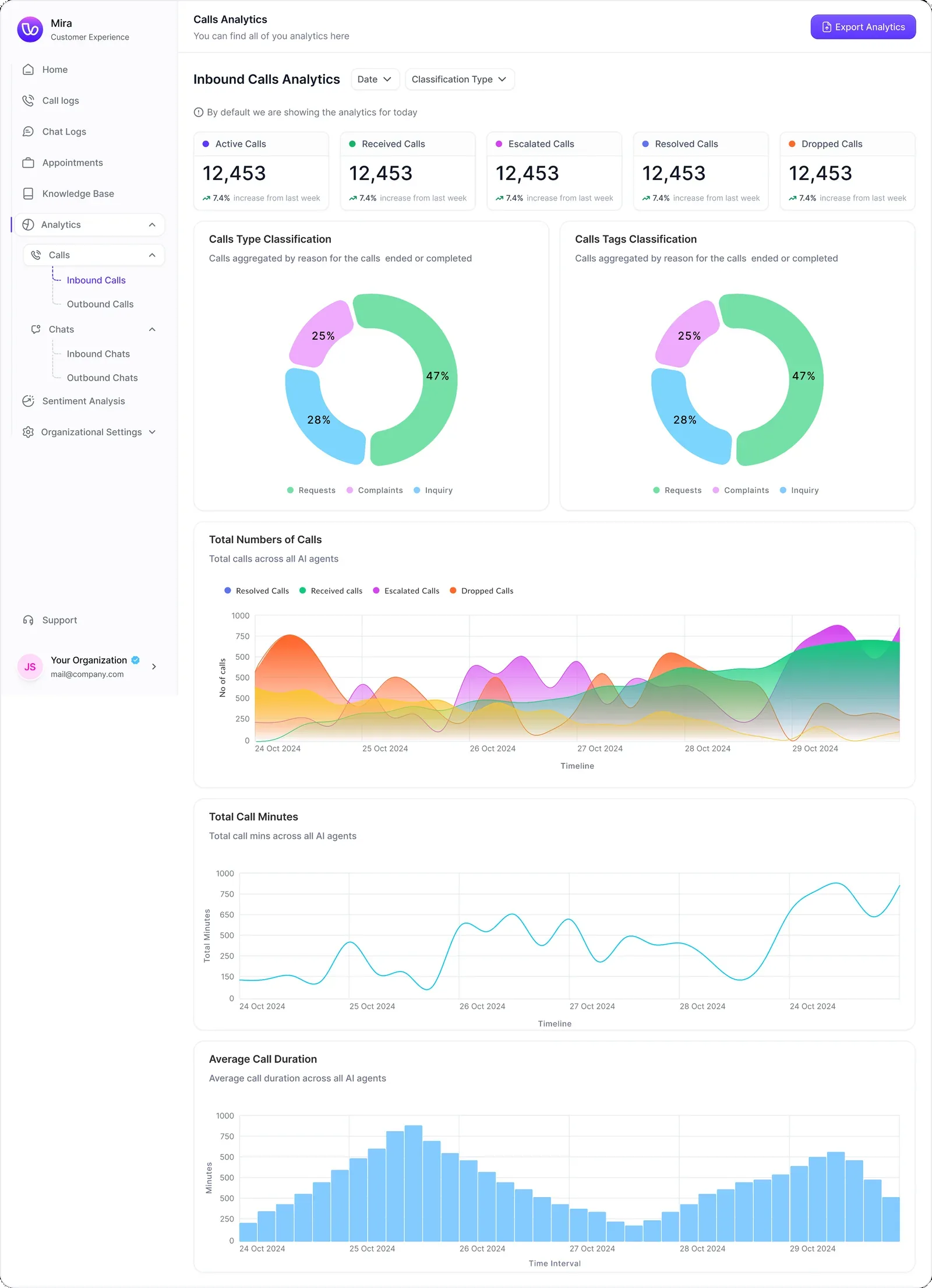This screenshot has width=932, height=1288.
Task: Open the Date filter dropdown
Action: coord(375,79)
